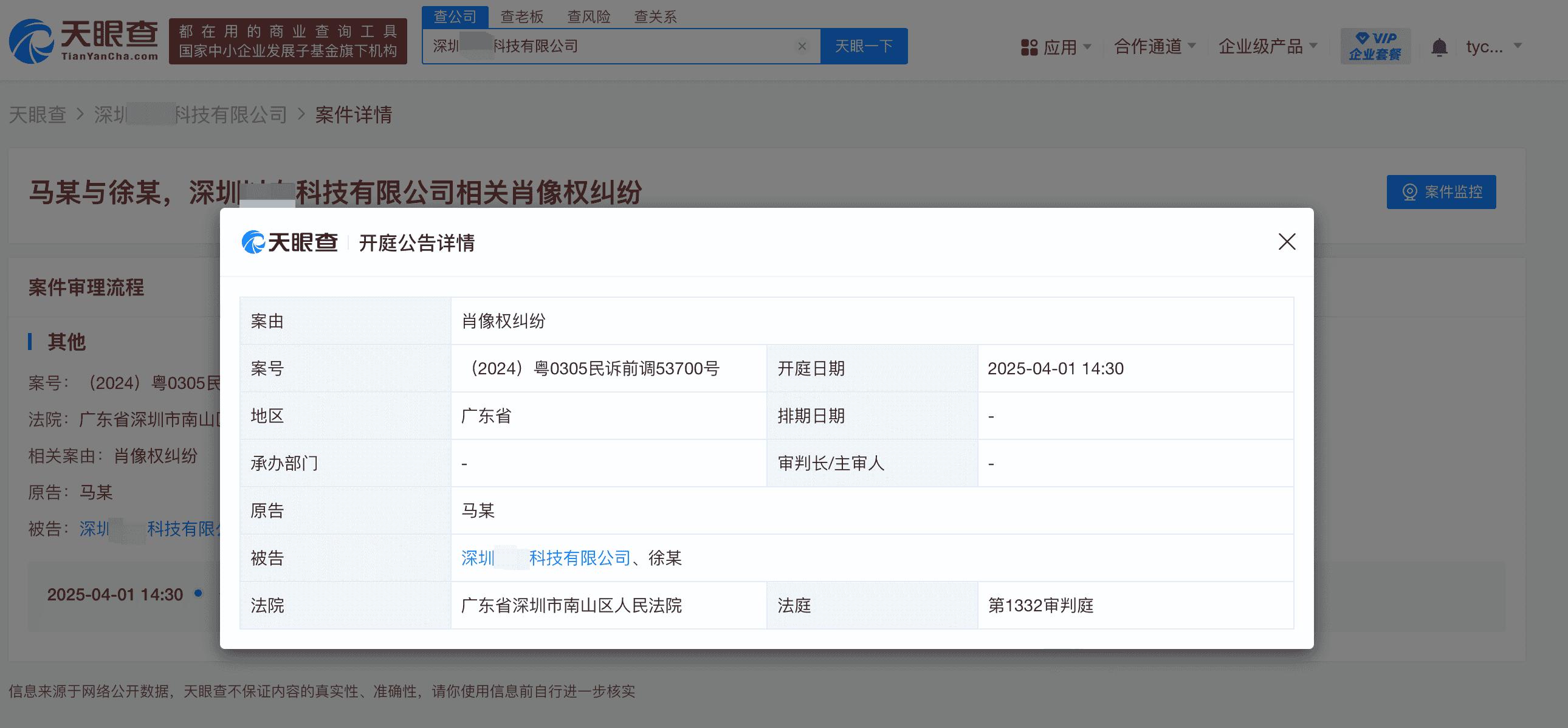Viewport: 1568px width, 728px height.
Task: Clear the search box via the X icon
Action: 802,46
